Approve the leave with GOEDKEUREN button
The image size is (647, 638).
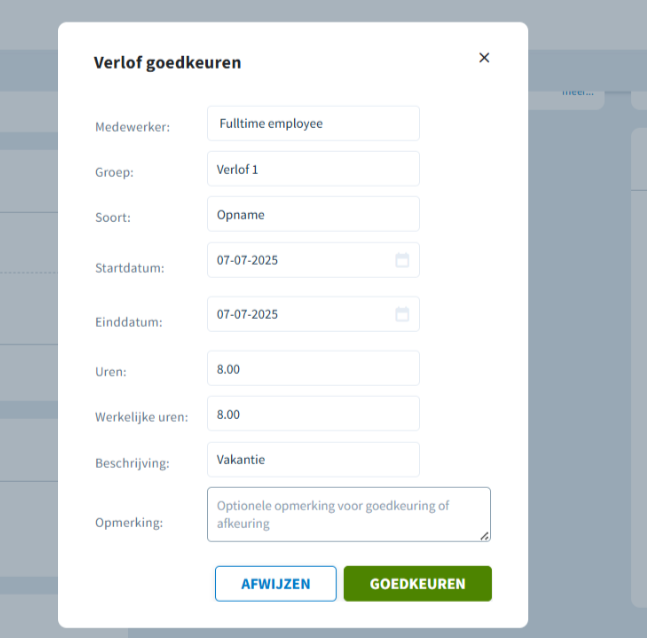coord(418,584)
